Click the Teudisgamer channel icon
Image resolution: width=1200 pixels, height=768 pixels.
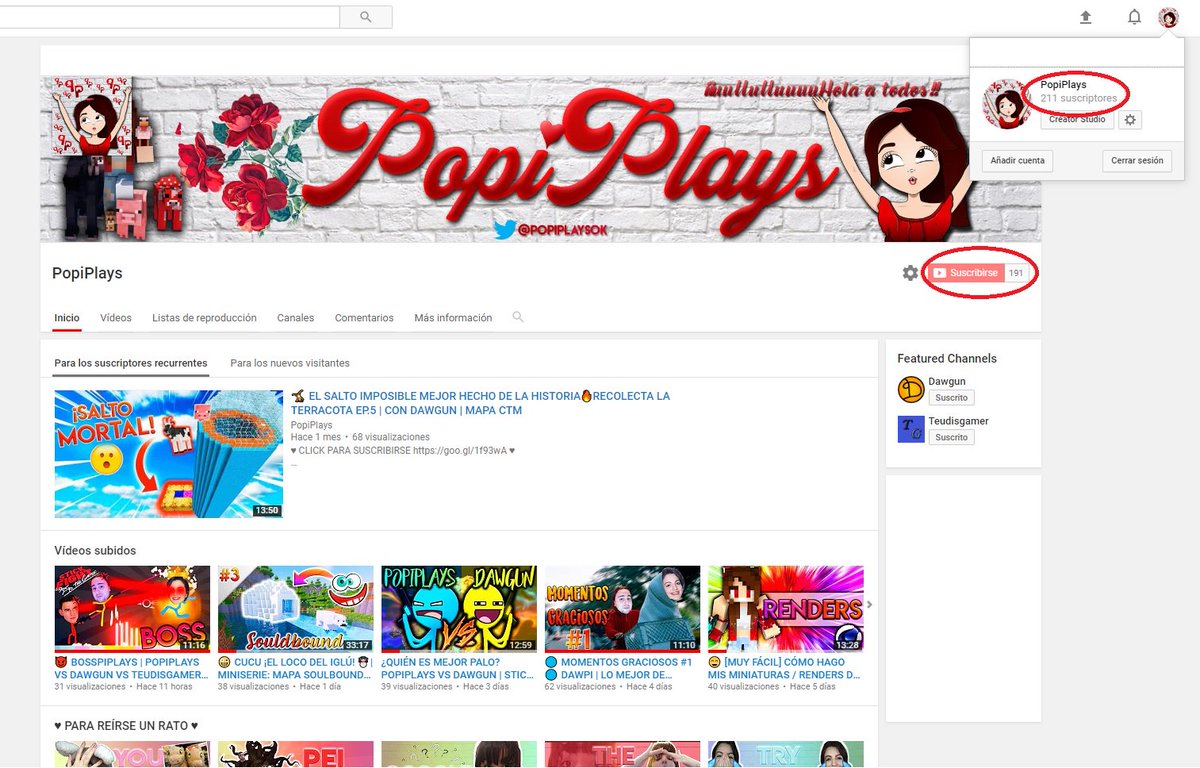pyautogui.click(x=911, y=429)
